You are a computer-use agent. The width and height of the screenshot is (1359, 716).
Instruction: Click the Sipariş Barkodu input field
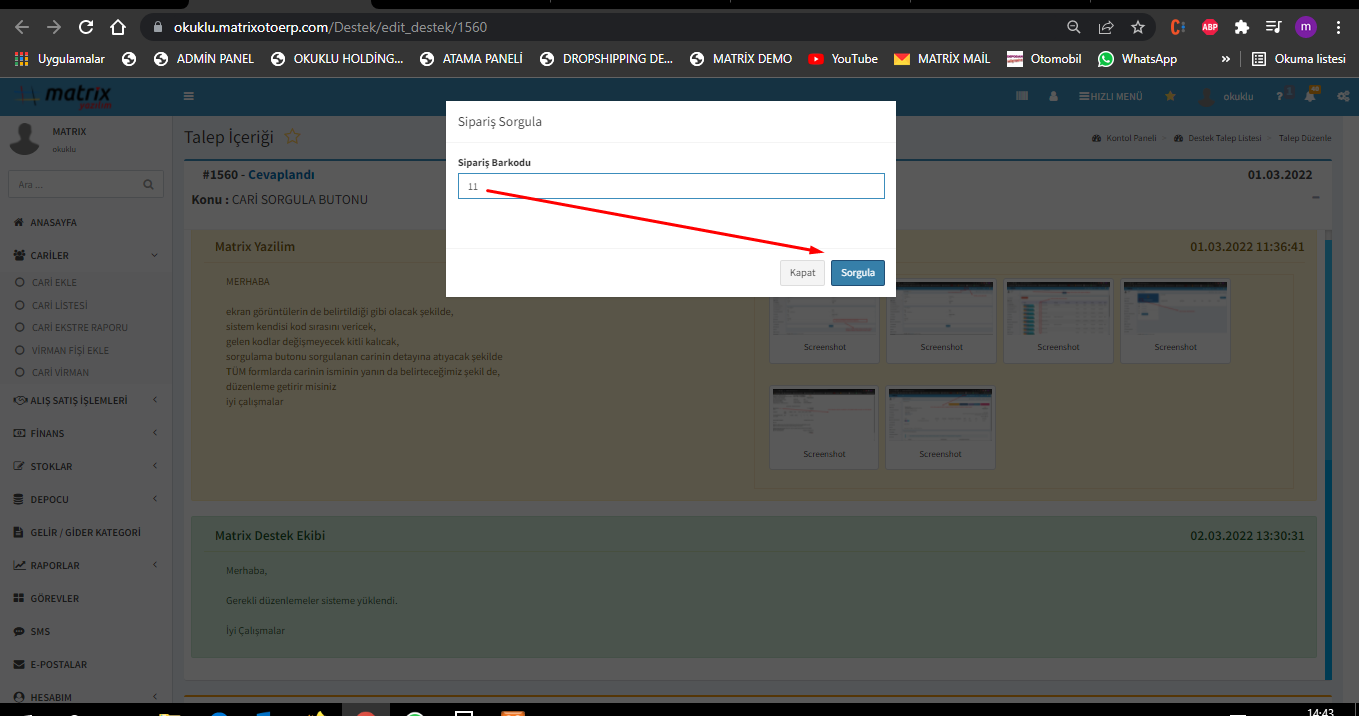[671, 186]
